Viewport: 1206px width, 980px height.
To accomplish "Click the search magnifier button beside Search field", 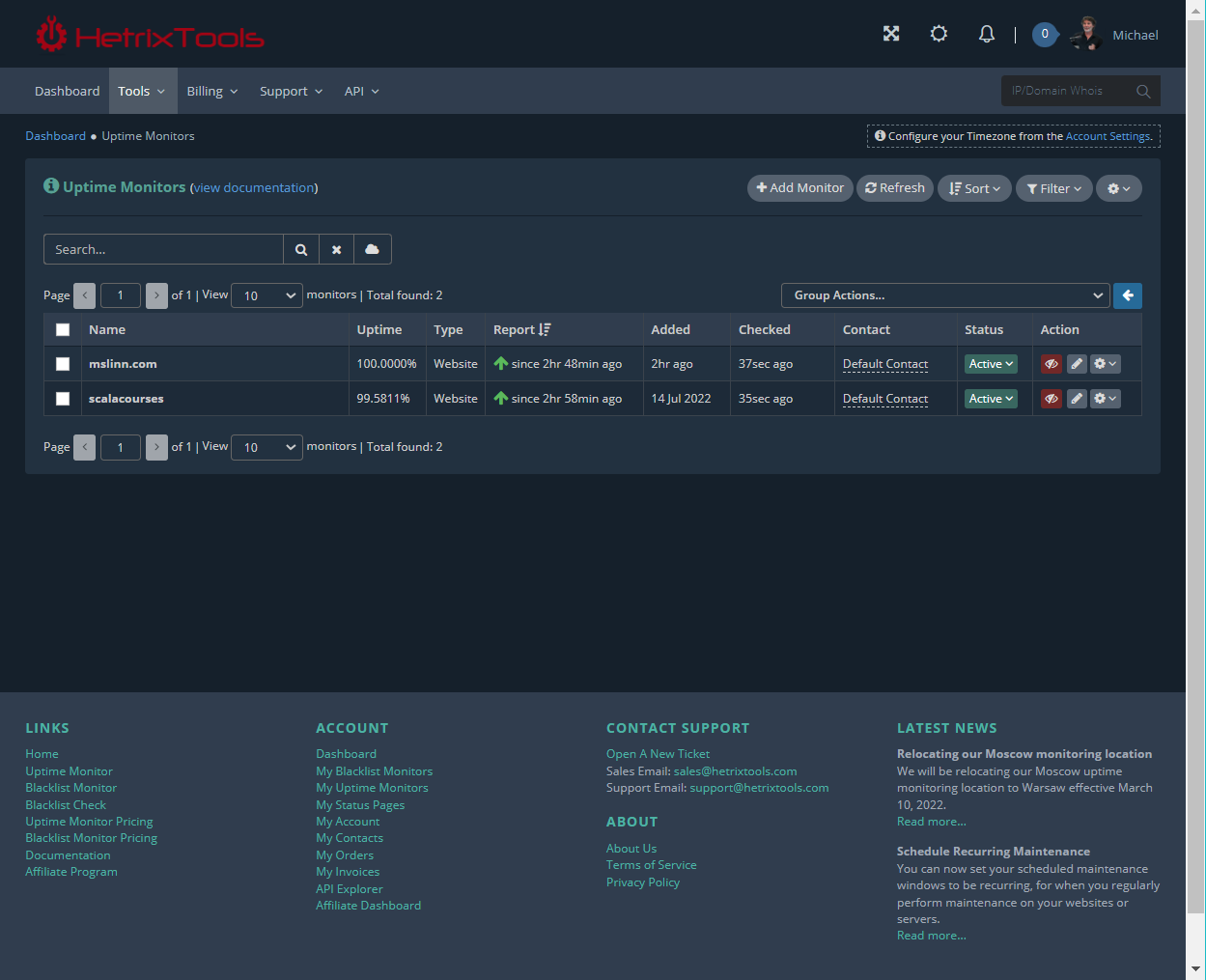I will (x=301, y=249).
